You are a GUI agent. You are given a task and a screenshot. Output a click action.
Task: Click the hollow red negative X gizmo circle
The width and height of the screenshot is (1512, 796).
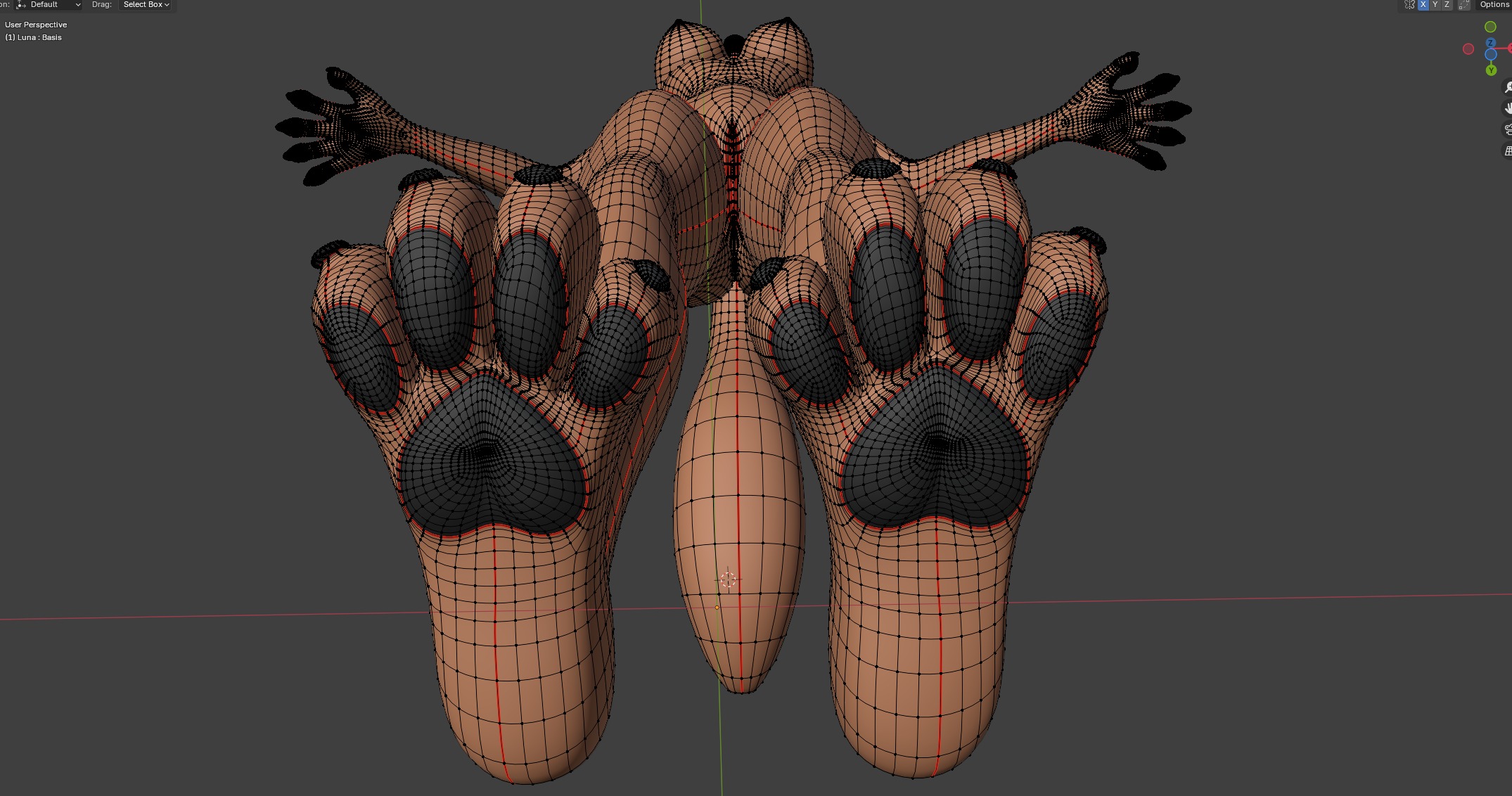pyautogui.click(x=1468, y=49)
